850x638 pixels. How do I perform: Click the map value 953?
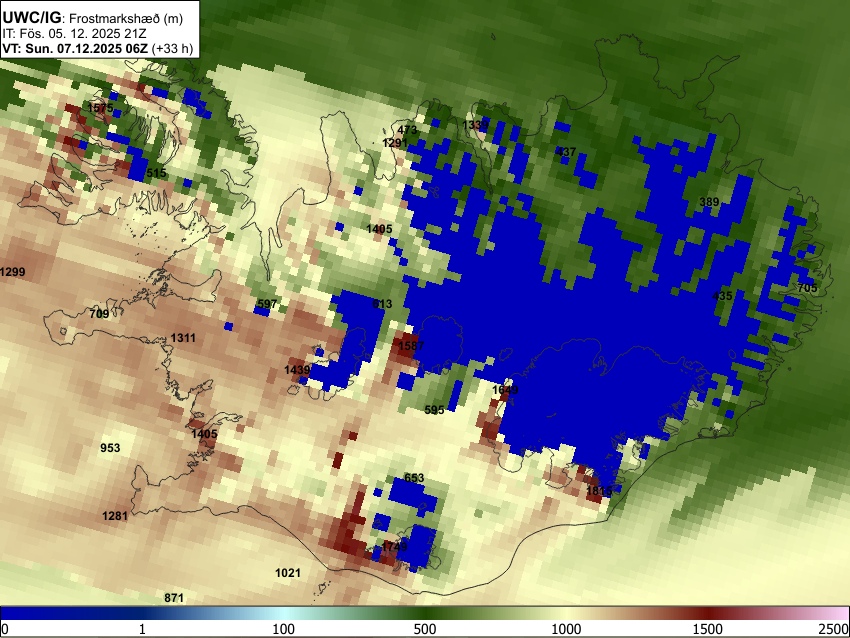(110, 448)
